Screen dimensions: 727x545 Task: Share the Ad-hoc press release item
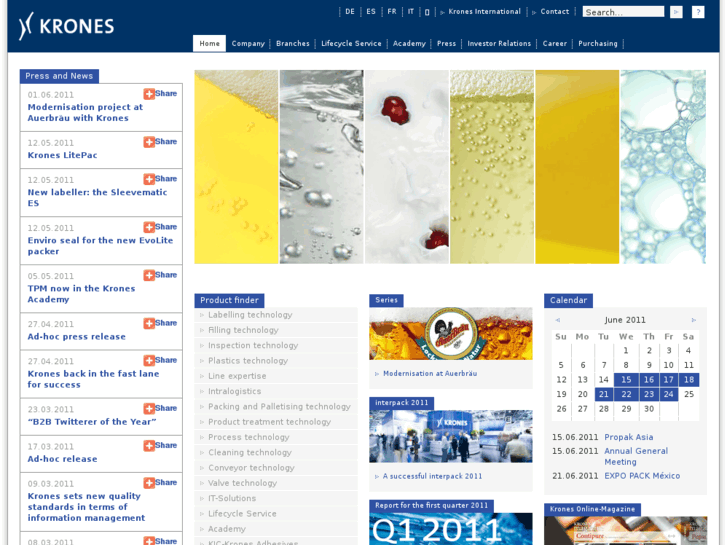pos(160,323)
